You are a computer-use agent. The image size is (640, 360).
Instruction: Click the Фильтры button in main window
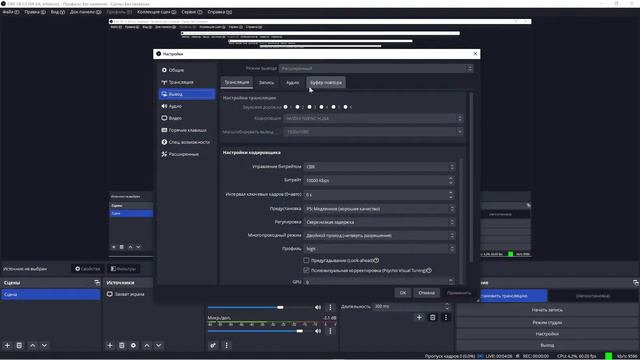pyautogui.click(x=123, y=269)
